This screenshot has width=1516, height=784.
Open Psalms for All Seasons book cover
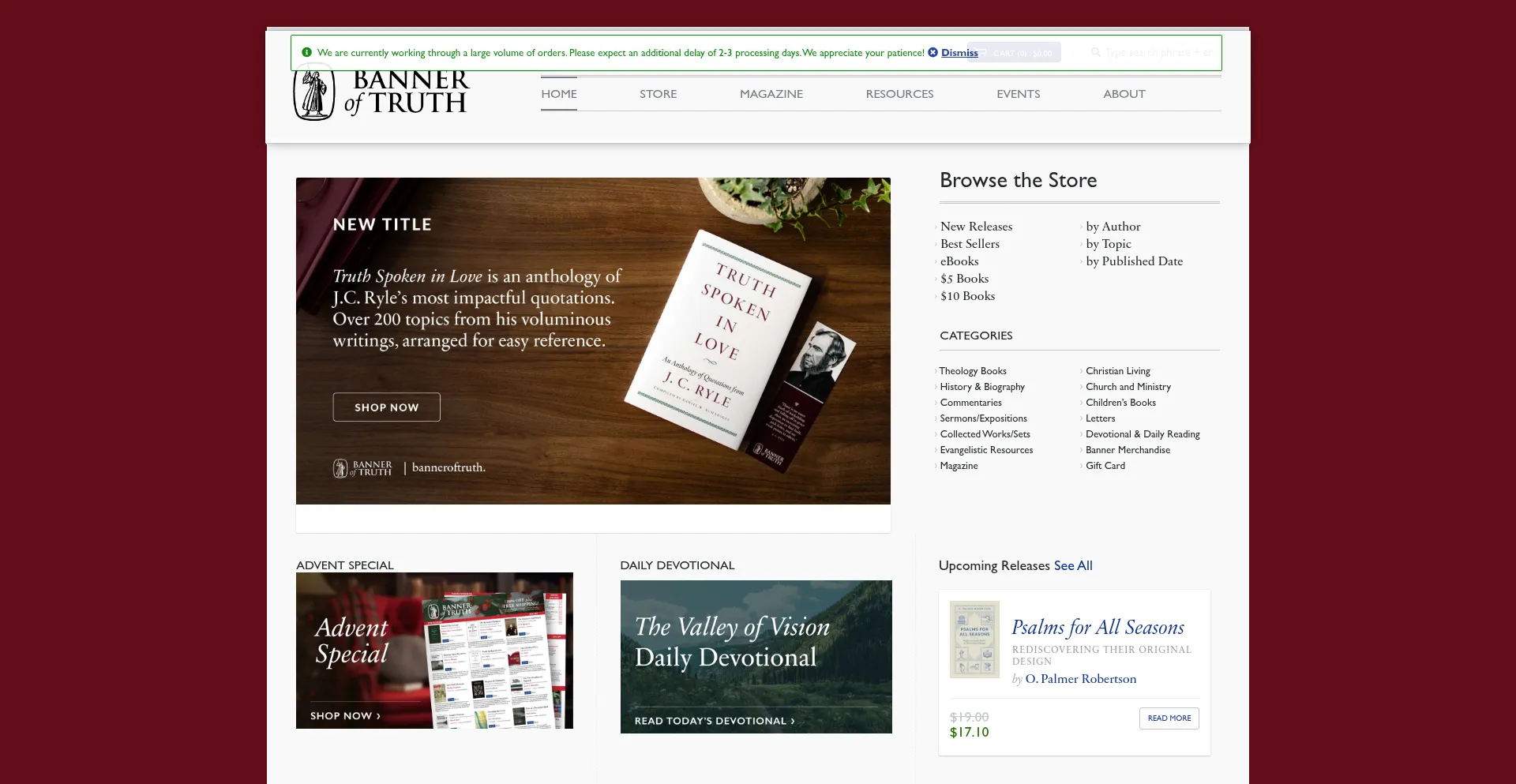(x=974, y=640)
